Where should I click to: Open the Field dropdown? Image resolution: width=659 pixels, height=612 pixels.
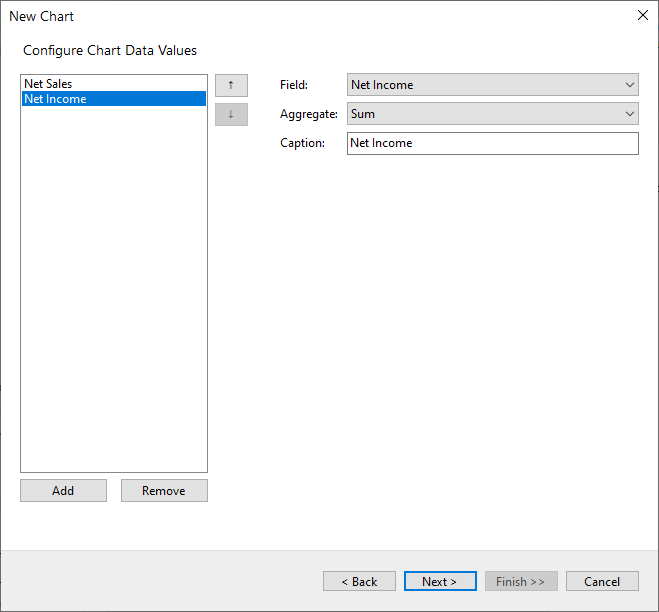coord(493,85)
